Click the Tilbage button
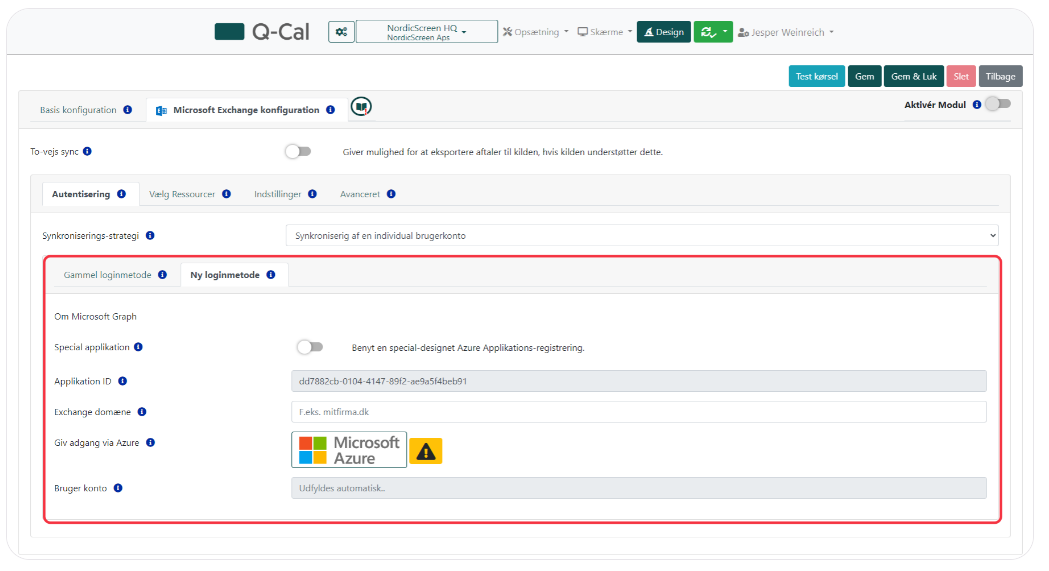 click(x=1001, y=76)
